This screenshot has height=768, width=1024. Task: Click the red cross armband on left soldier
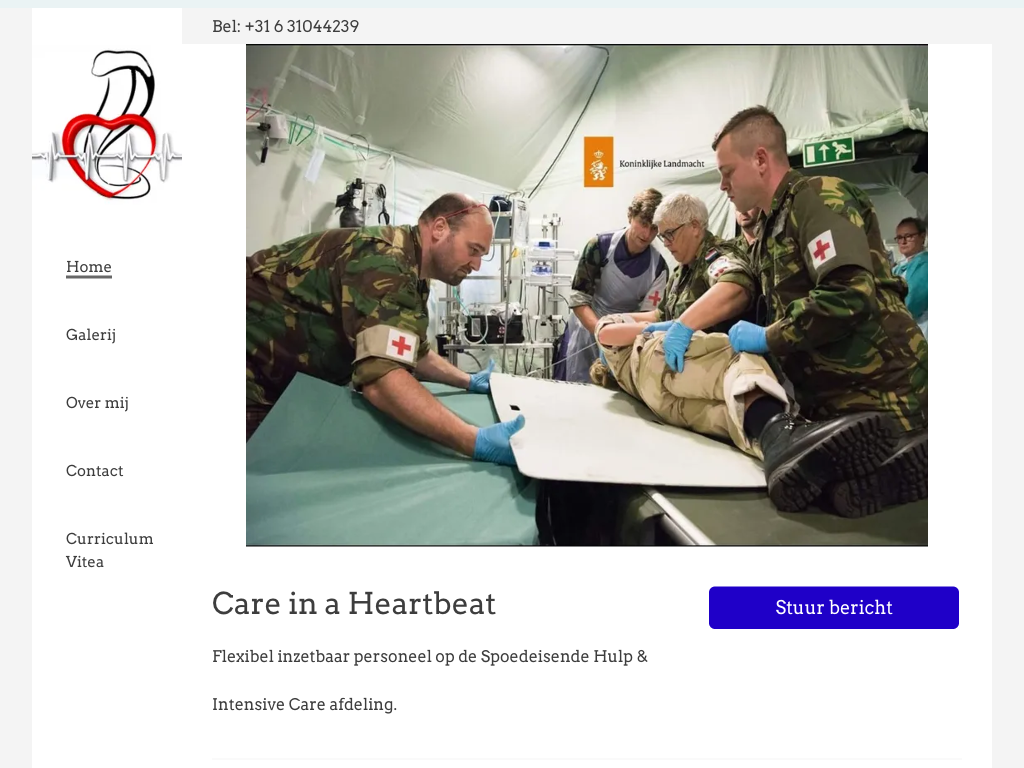[x=399, y=344]
